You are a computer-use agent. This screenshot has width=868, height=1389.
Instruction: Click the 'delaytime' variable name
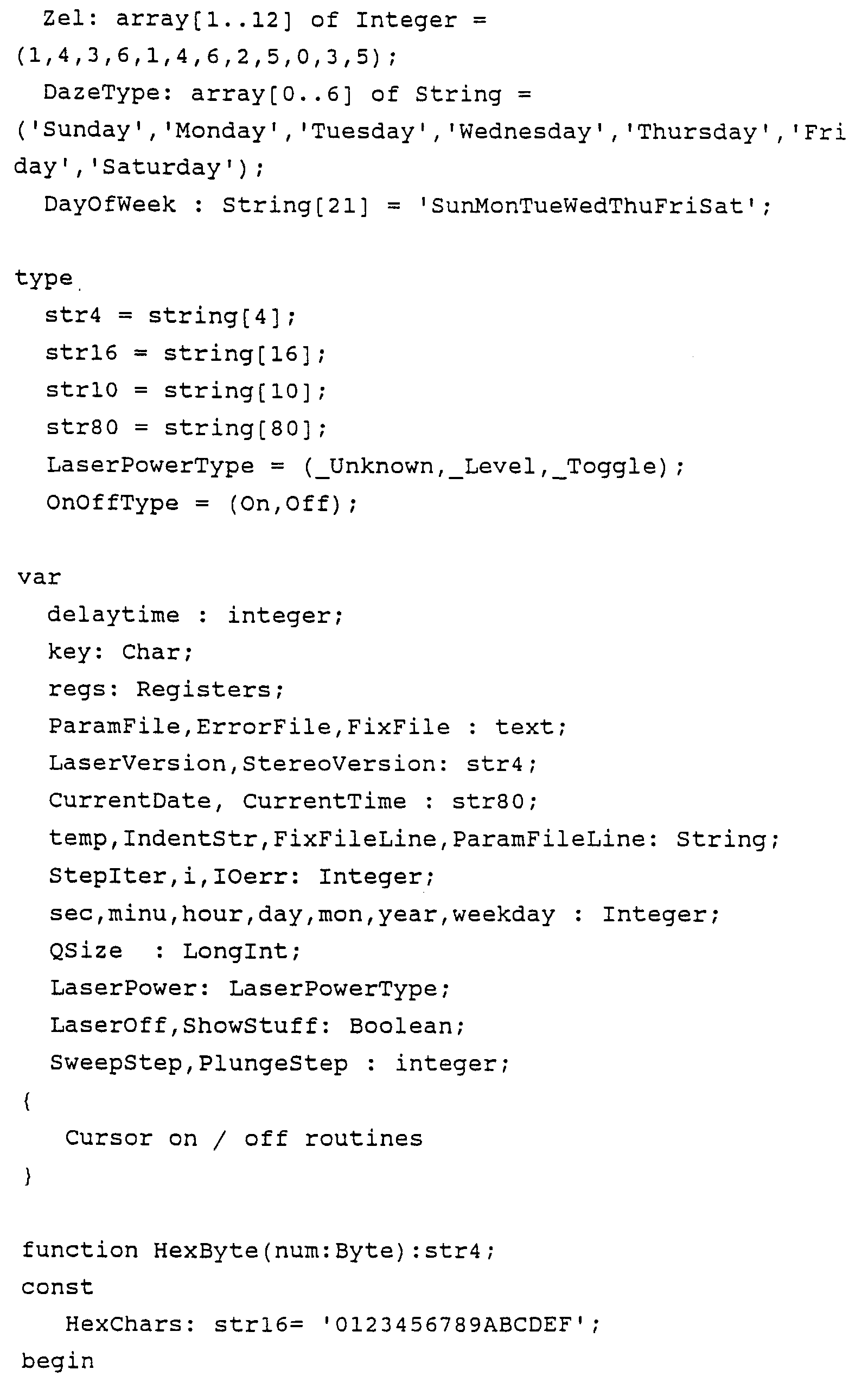coord(113,615)
